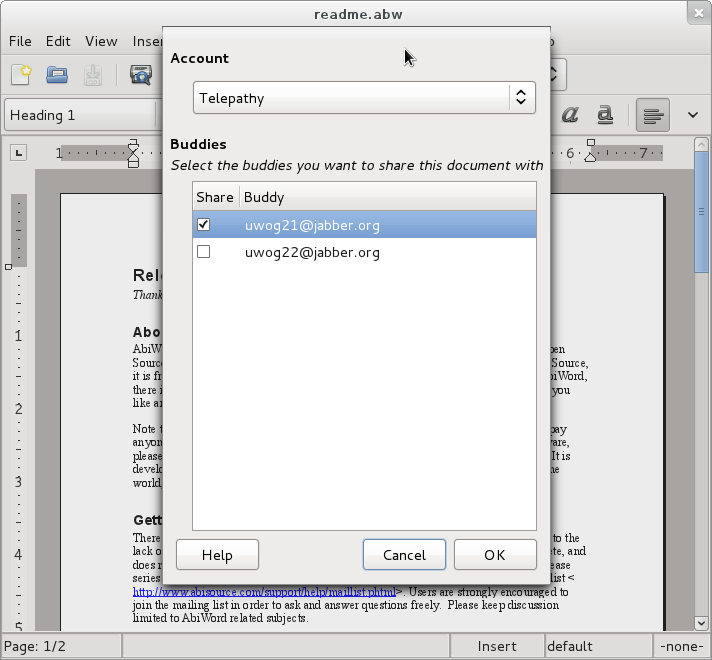
Task: Create a new document with the New icon
Action: pyautogui.click(x=21, y=75)
